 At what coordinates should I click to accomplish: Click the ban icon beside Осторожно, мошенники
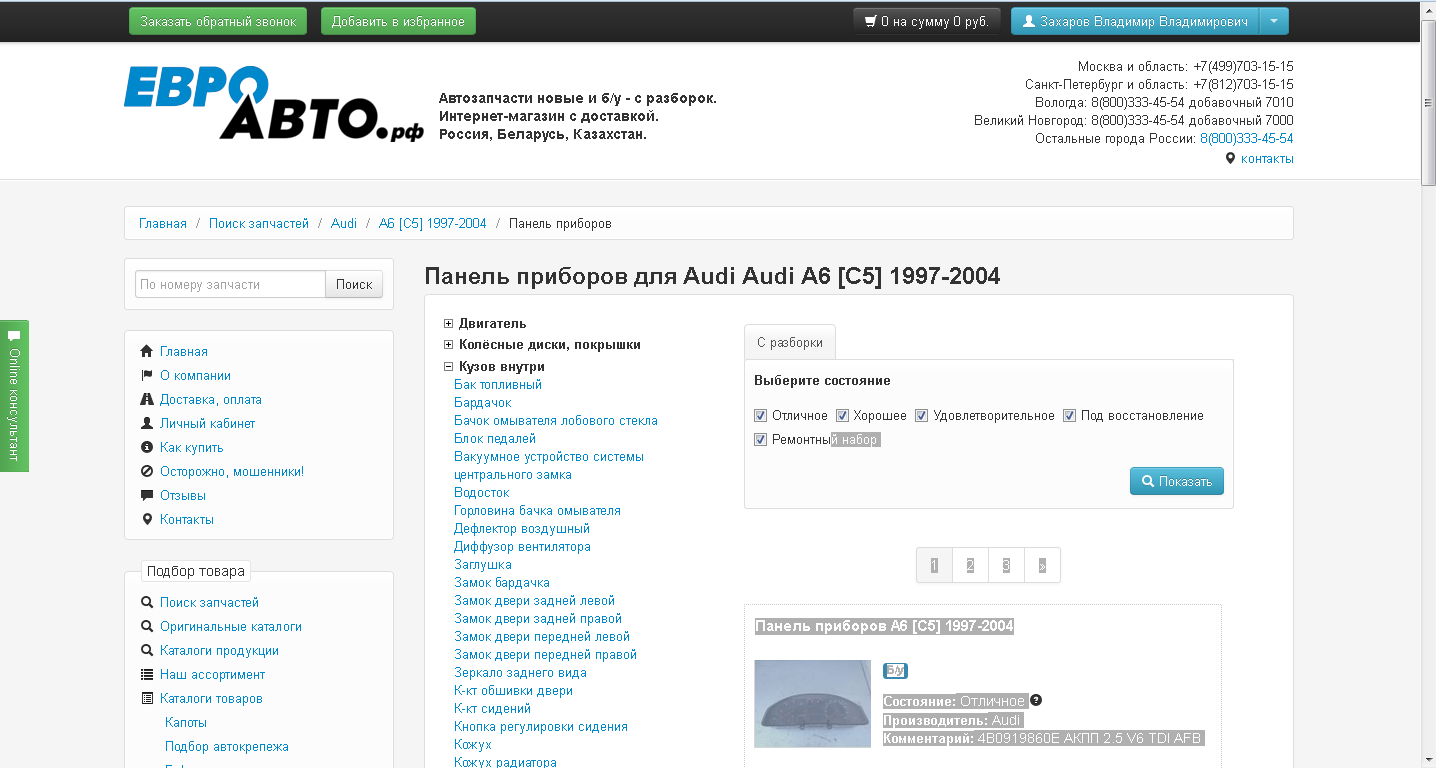[147, 471]
